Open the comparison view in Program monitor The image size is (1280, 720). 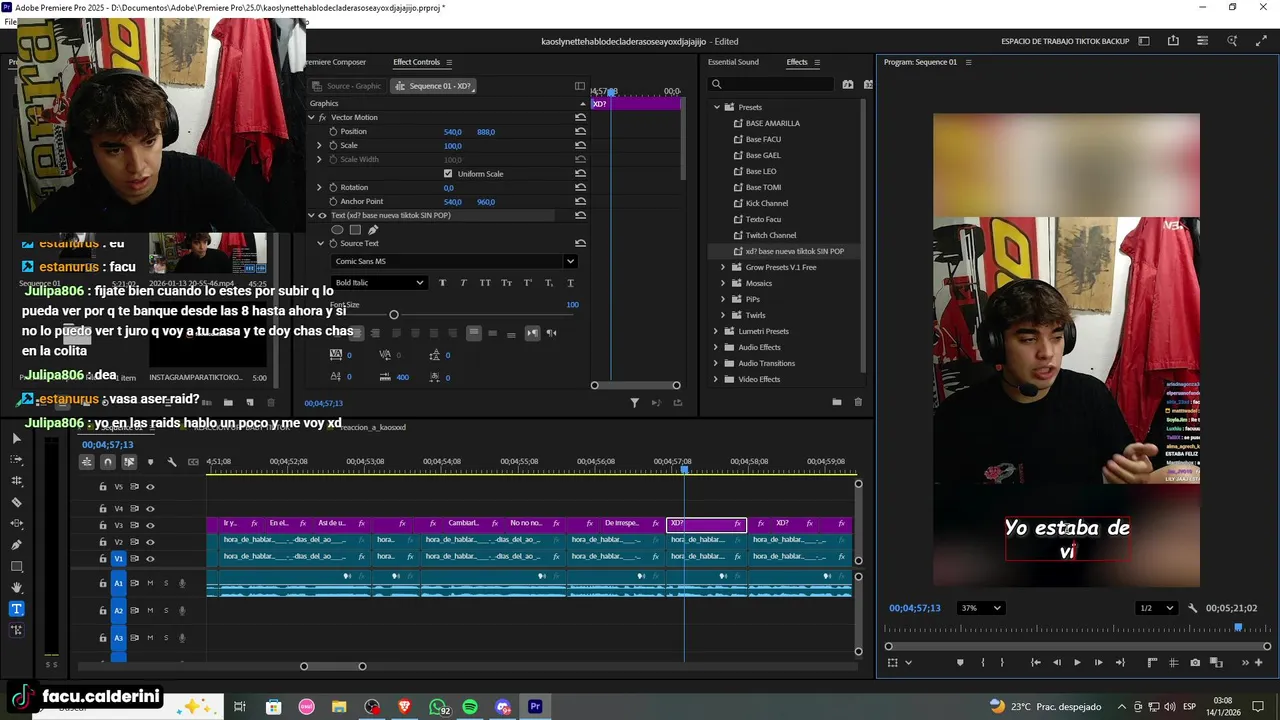point(1217,662)
